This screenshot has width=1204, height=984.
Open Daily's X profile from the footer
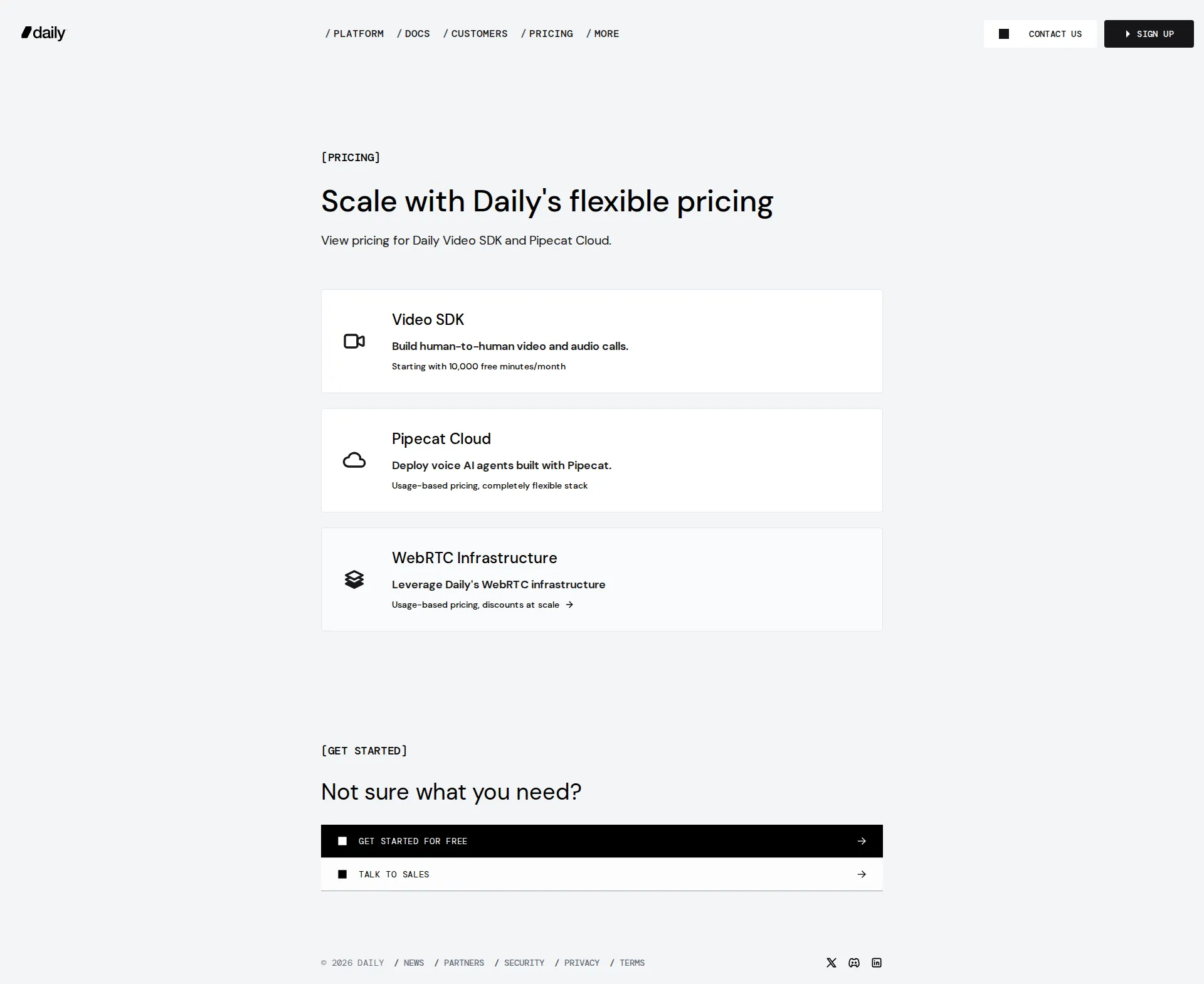(831, 963)
